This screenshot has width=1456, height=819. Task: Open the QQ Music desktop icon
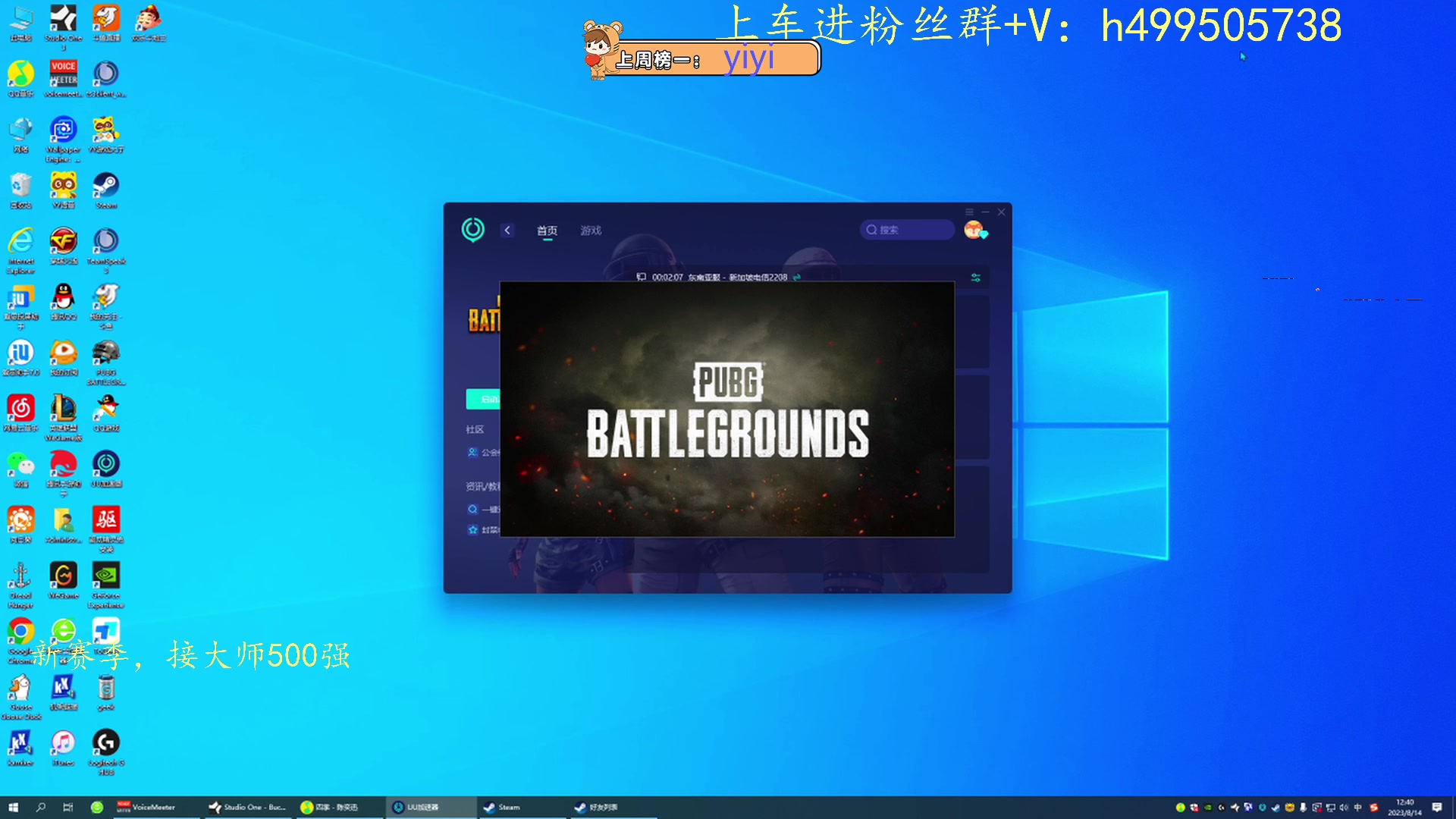tap(20, 79)
